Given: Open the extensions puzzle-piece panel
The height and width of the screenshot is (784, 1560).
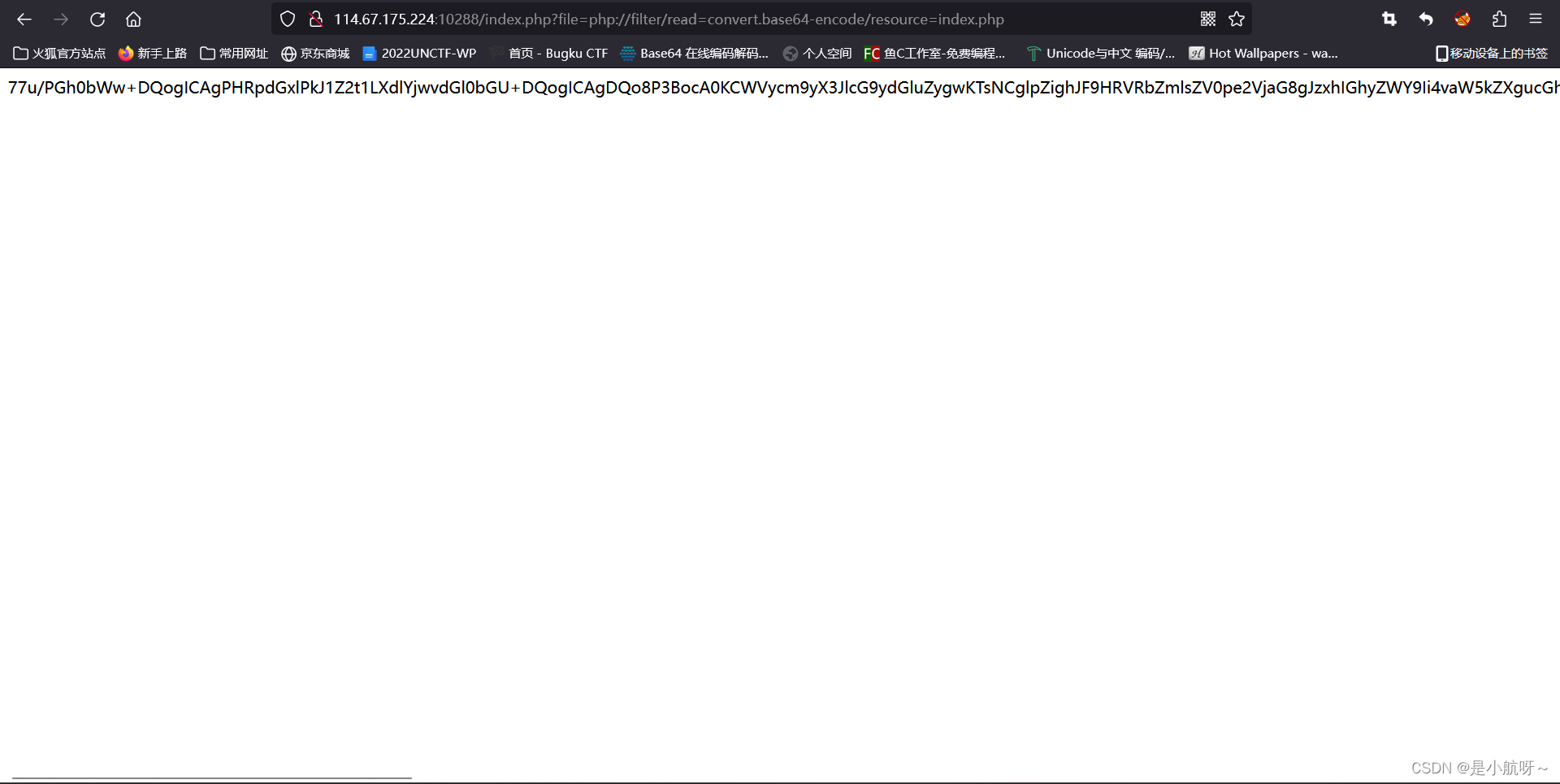Looking at the screenshot, I should [1499, 19].
